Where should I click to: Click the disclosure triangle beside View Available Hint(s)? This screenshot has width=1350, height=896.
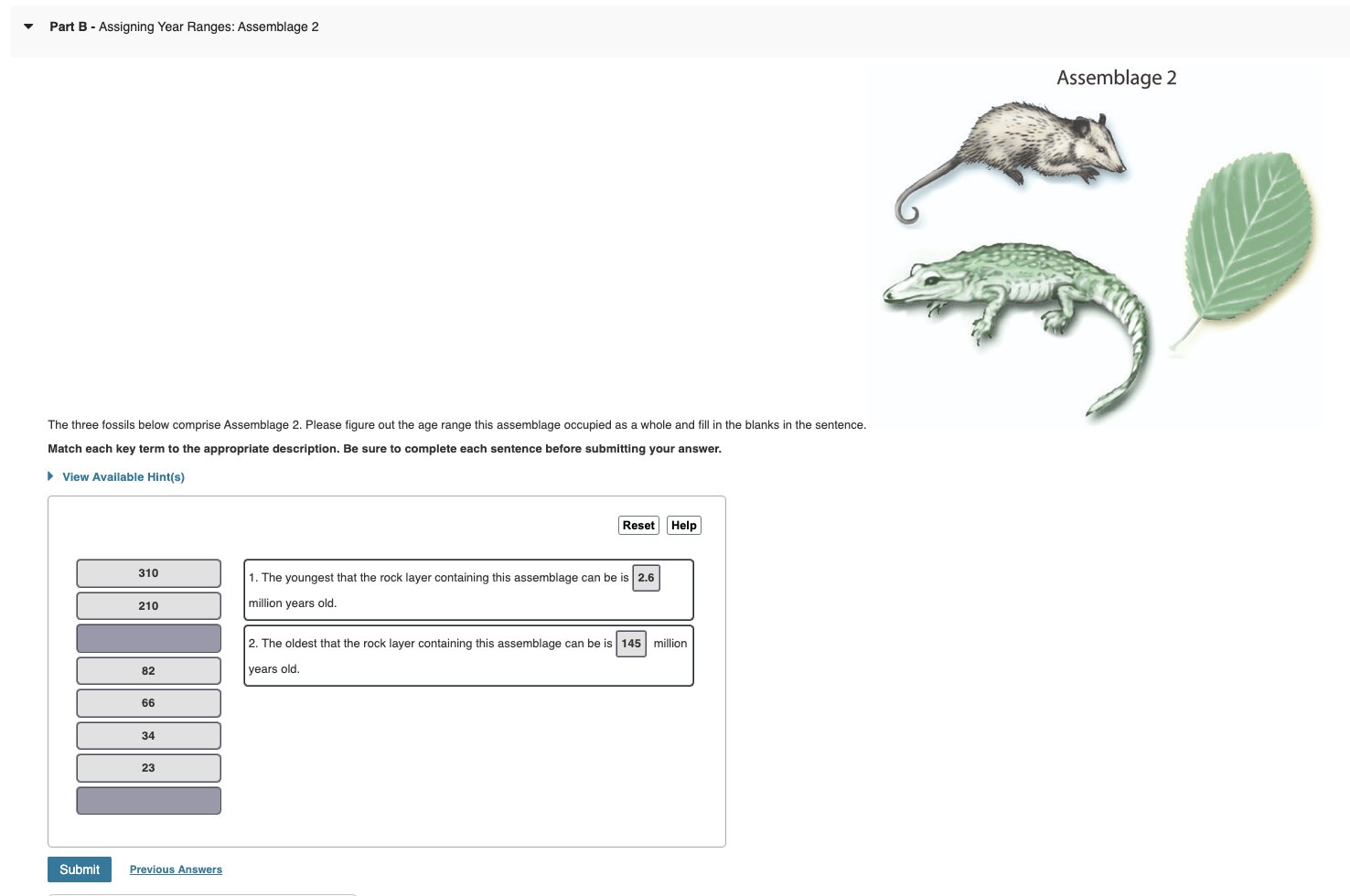pos(50,475)
